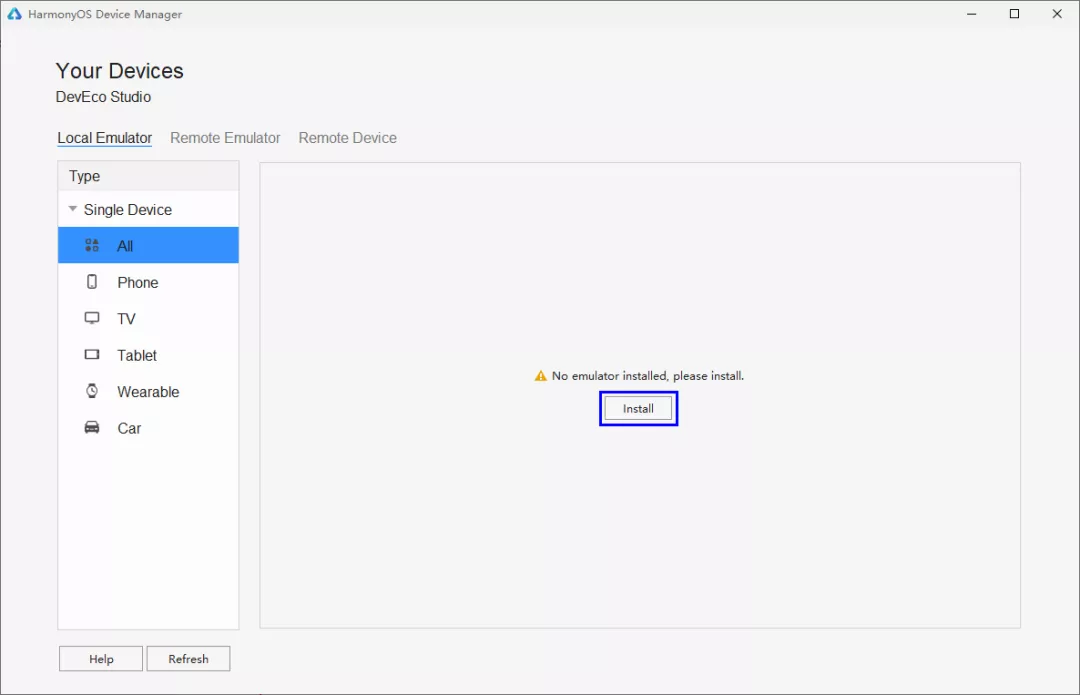Open the Help button

101,658
